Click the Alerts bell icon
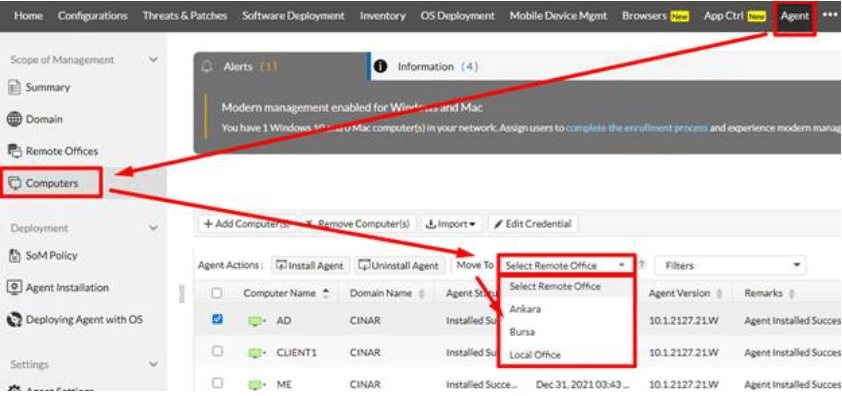 (207, 67)
